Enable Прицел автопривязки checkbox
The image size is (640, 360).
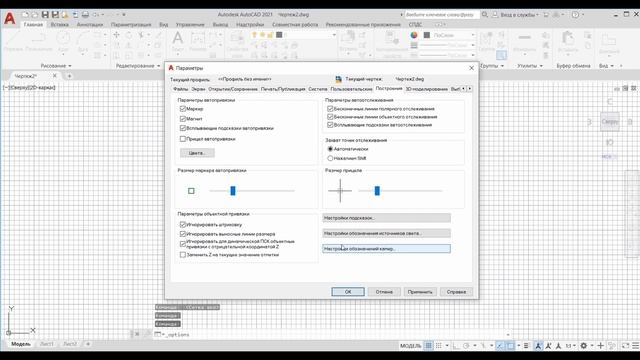(183, 139)
